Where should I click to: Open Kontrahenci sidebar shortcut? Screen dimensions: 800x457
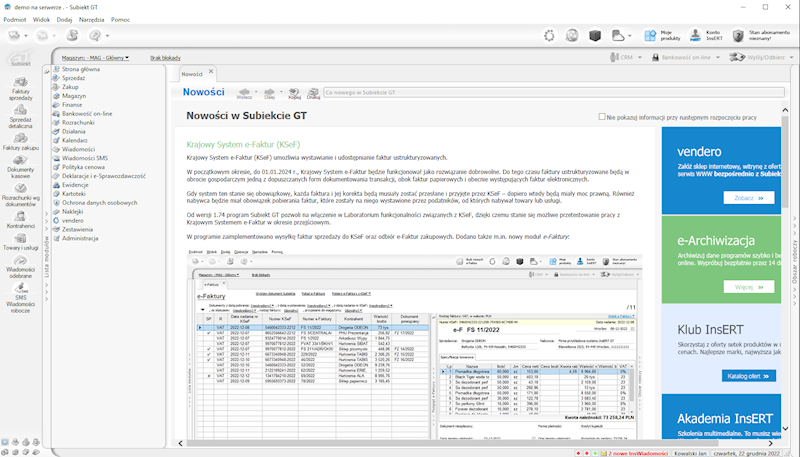(20, 220)
